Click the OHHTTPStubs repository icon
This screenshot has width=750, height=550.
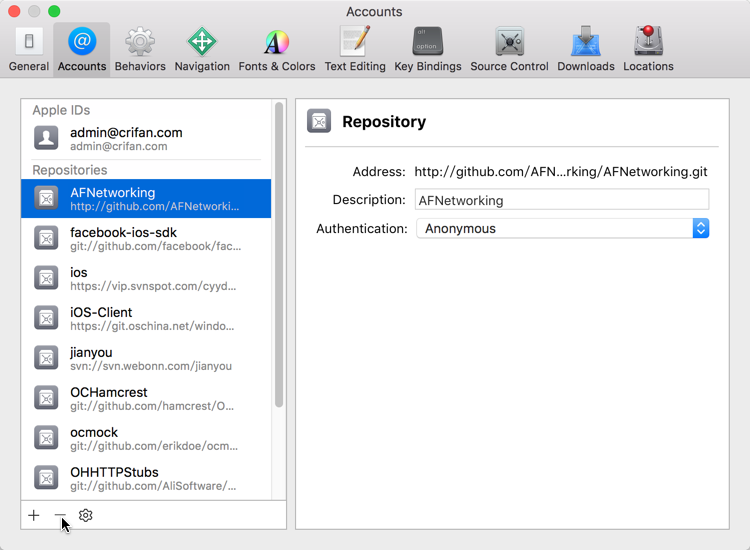tap(46, 477)
